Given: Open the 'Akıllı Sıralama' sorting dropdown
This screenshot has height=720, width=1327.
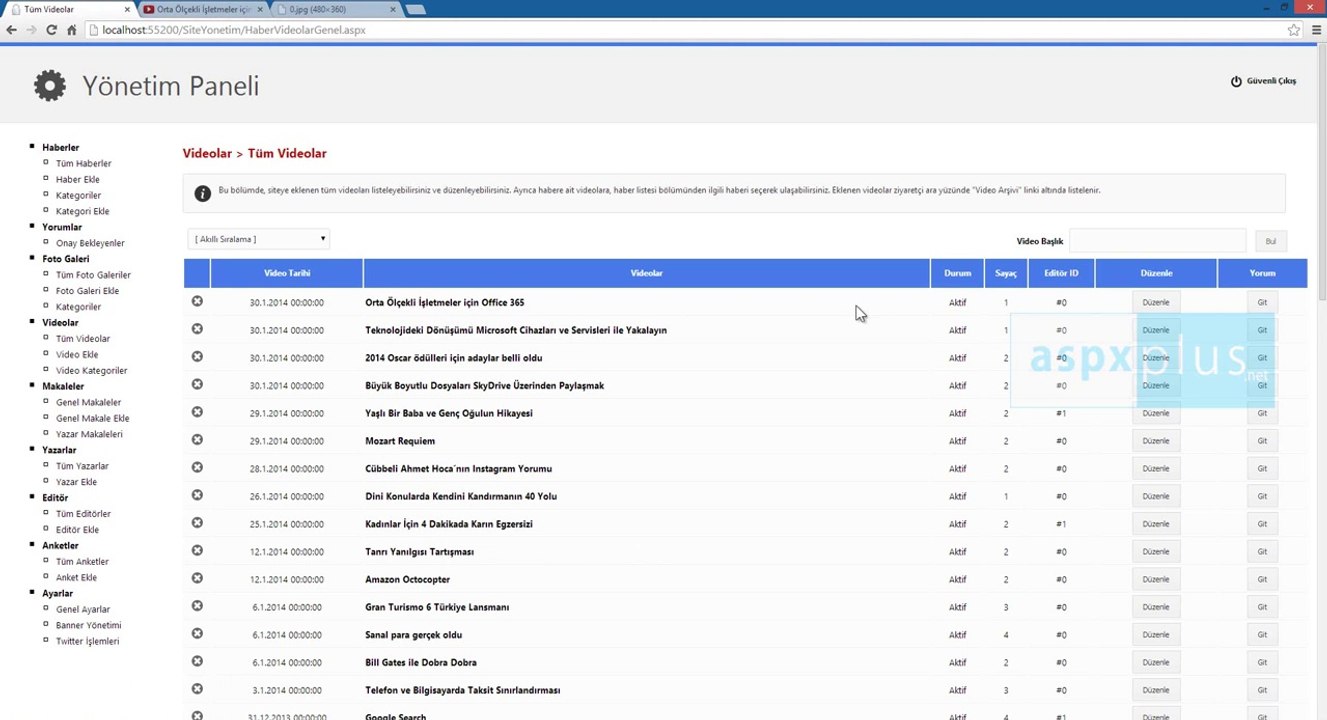Looking at the screenshot, I should tap(259, 239).
